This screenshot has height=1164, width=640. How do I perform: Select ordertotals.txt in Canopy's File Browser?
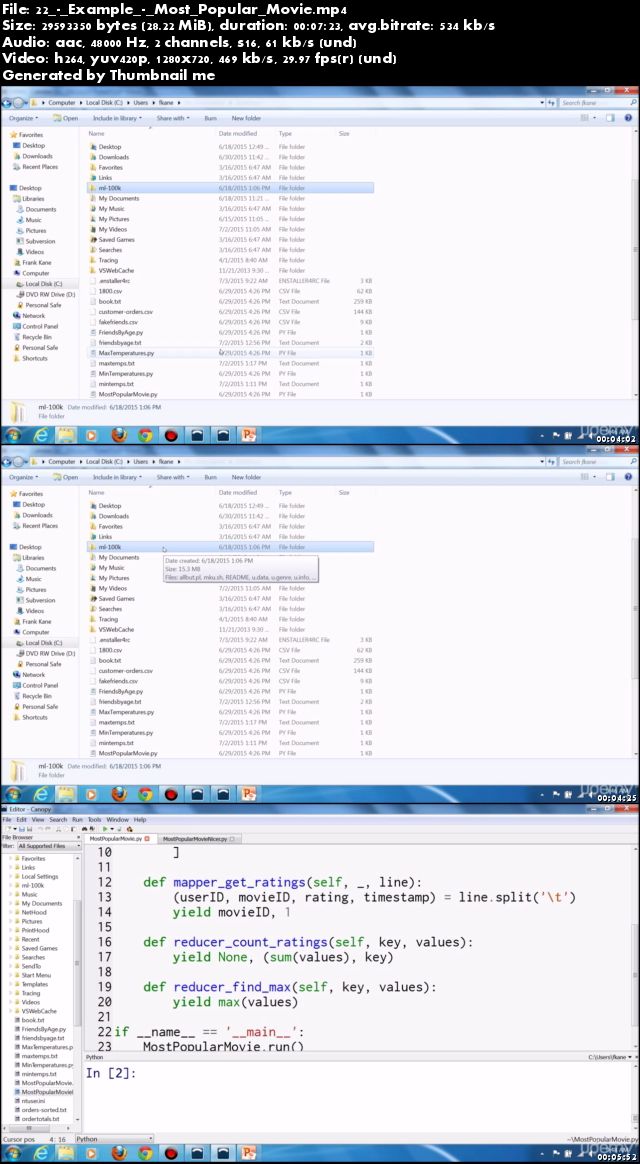point(40,1119)
